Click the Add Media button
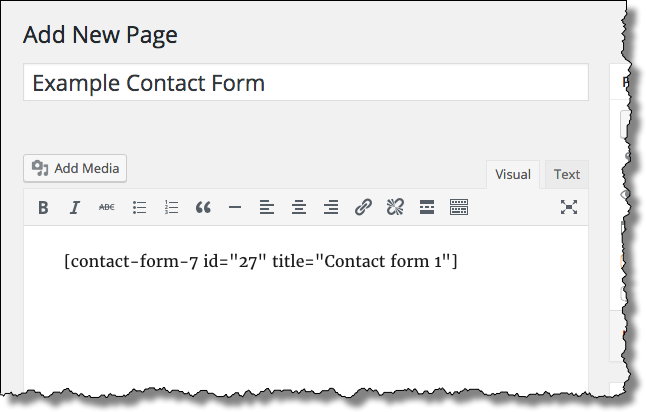Screen dimensions: 646x412 coord(75,169)
